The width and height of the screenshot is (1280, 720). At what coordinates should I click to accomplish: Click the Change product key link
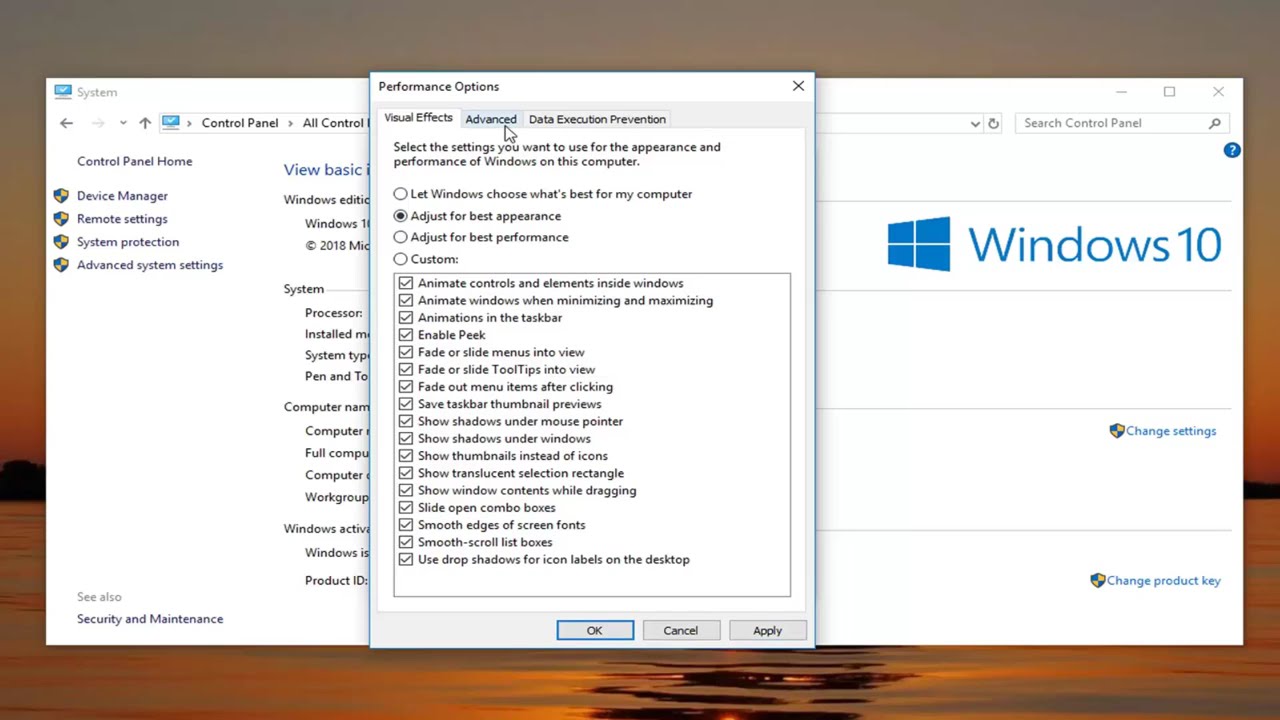point(1164,580)
